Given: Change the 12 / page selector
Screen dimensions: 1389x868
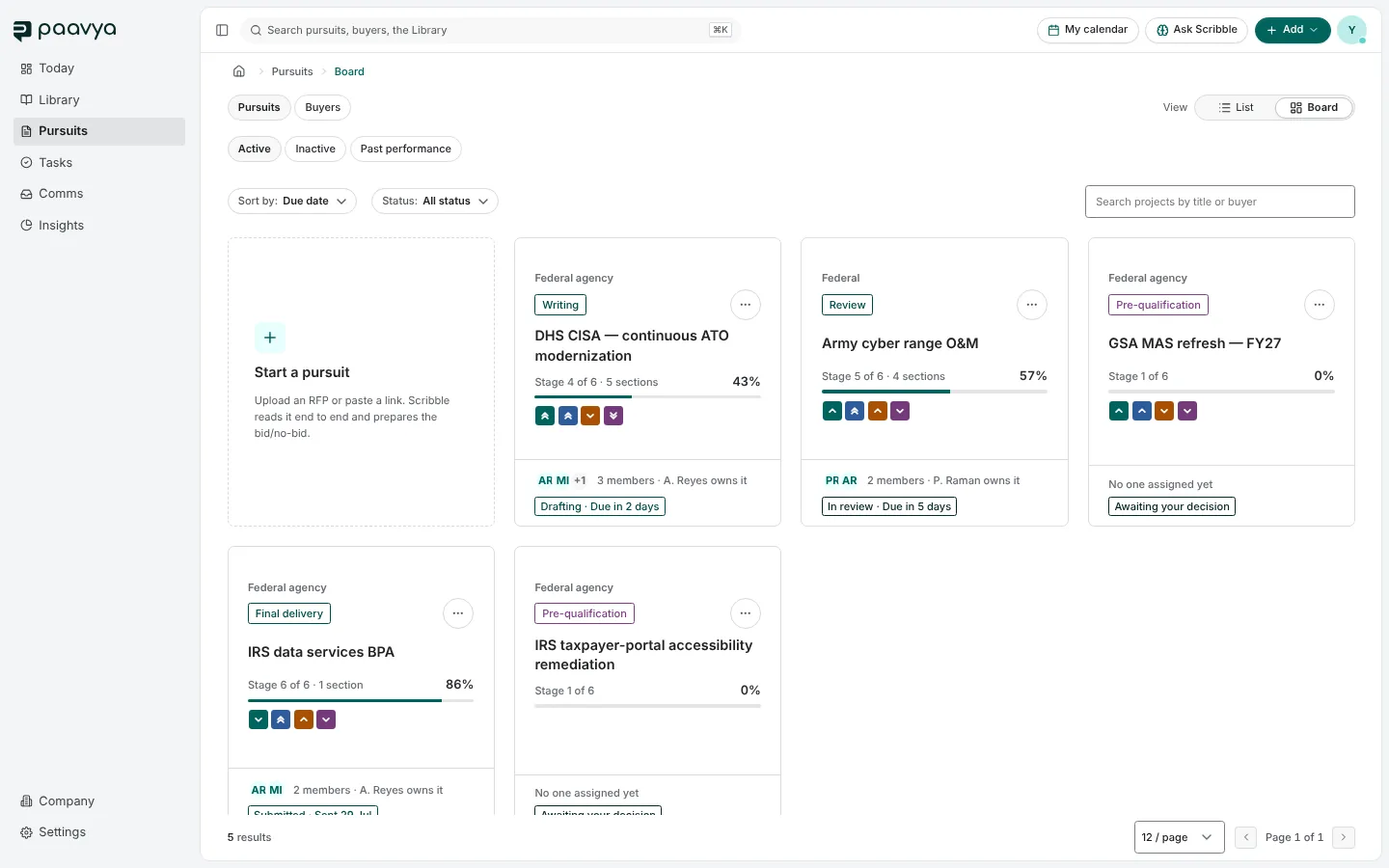Looking at the screenshot, I should pos(1180,837).
